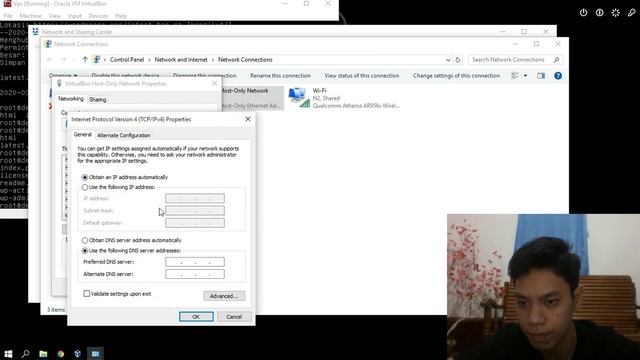Click the Preferred DNS server field
The image size is (640, 360).
pos(195,262)
